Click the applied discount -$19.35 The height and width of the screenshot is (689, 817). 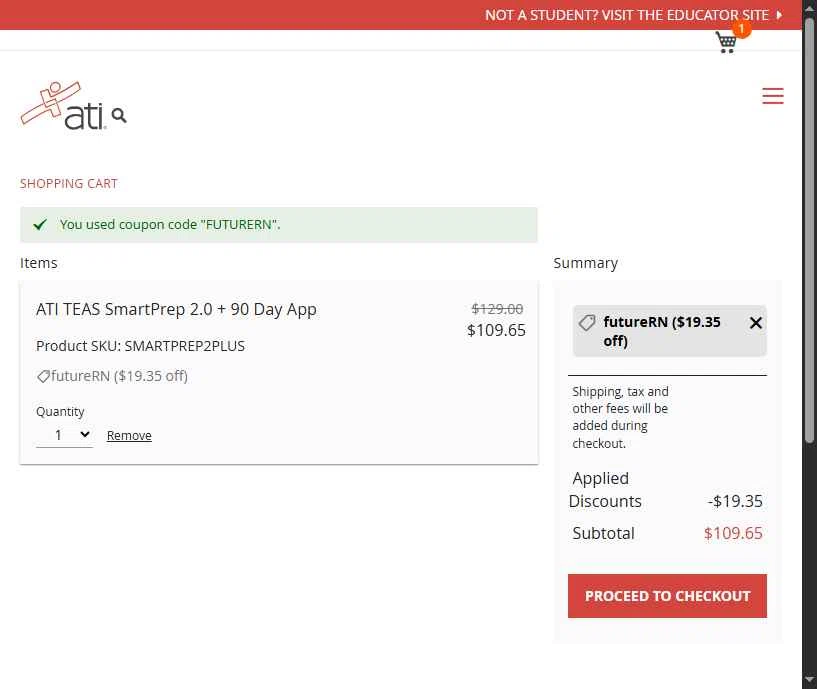tap(735, 501)
